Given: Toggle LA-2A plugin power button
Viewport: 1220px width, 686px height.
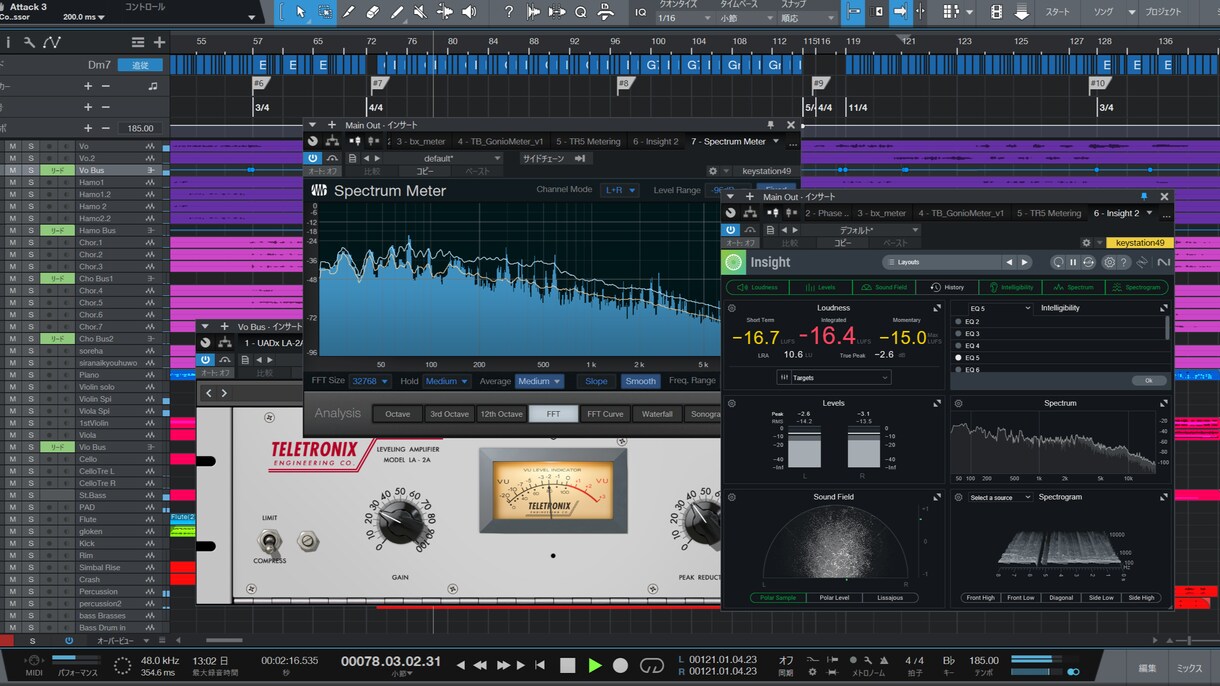Looking at the screenshot, I should [205, 360].
